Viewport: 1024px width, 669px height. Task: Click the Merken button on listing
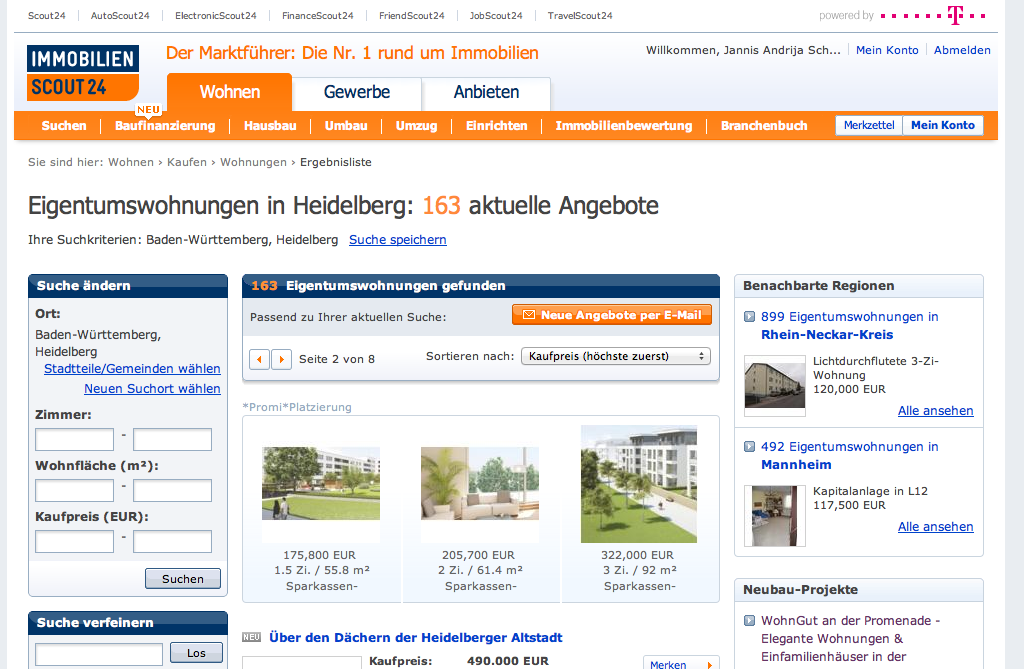pos(681,662)
